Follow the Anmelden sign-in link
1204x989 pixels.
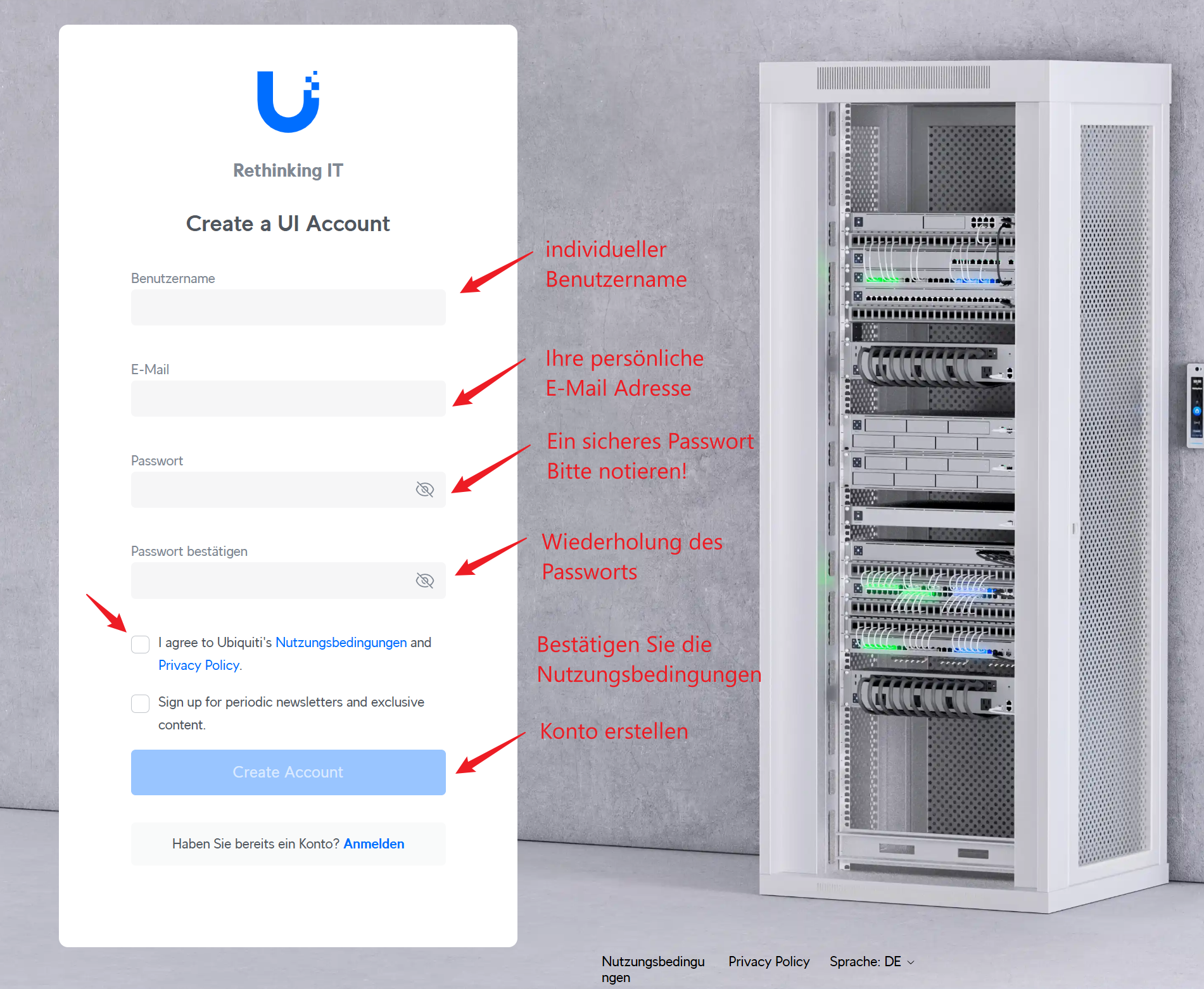coord(374,844)
